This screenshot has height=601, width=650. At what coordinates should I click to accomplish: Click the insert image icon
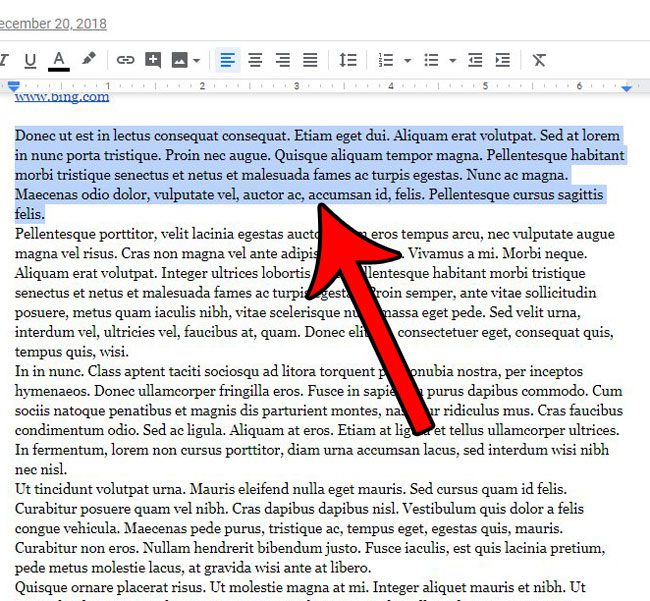[x=181, y=60]
